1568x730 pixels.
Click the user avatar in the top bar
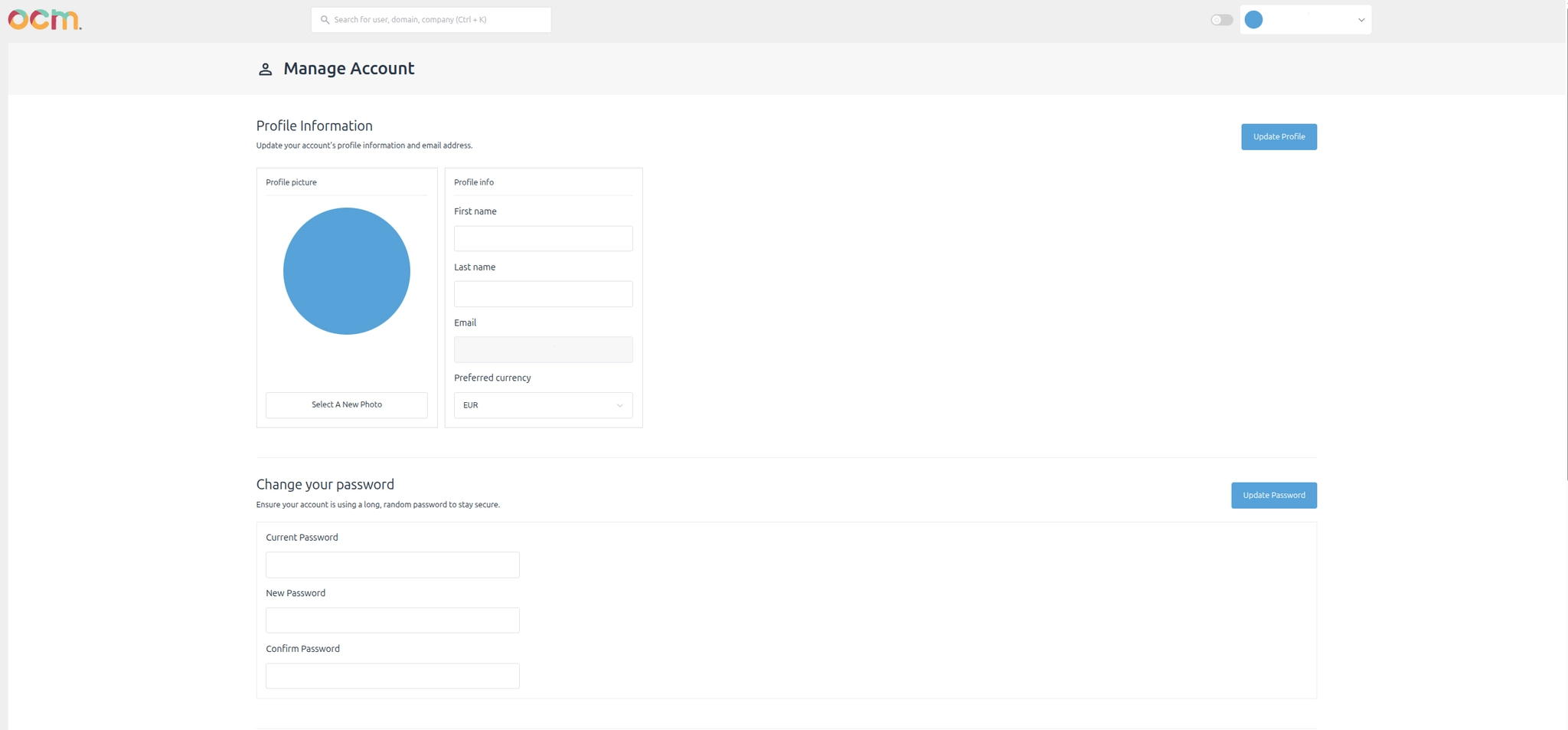[x=1253, y=19]
